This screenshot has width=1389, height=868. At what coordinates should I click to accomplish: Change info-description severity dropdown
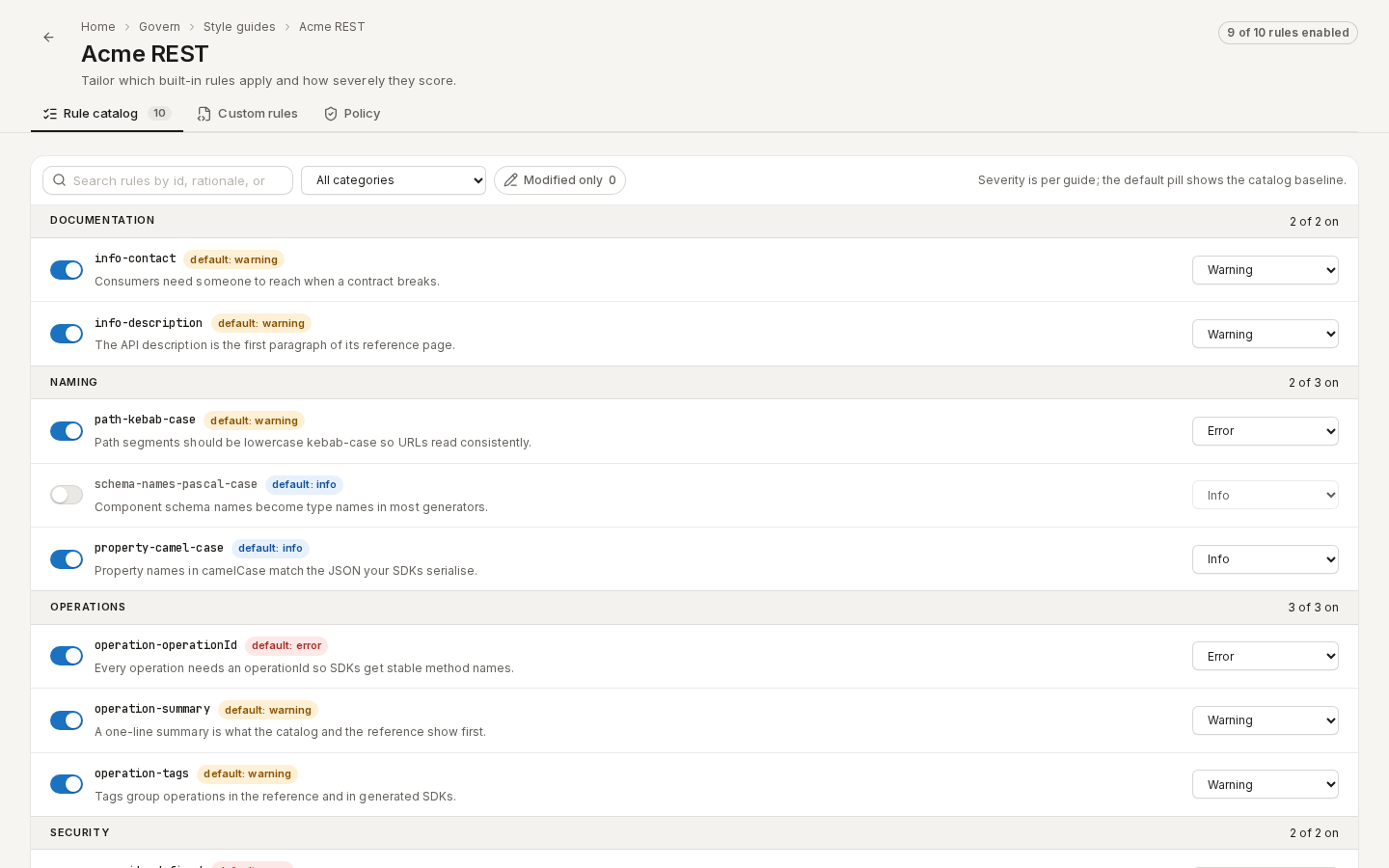1266,334
